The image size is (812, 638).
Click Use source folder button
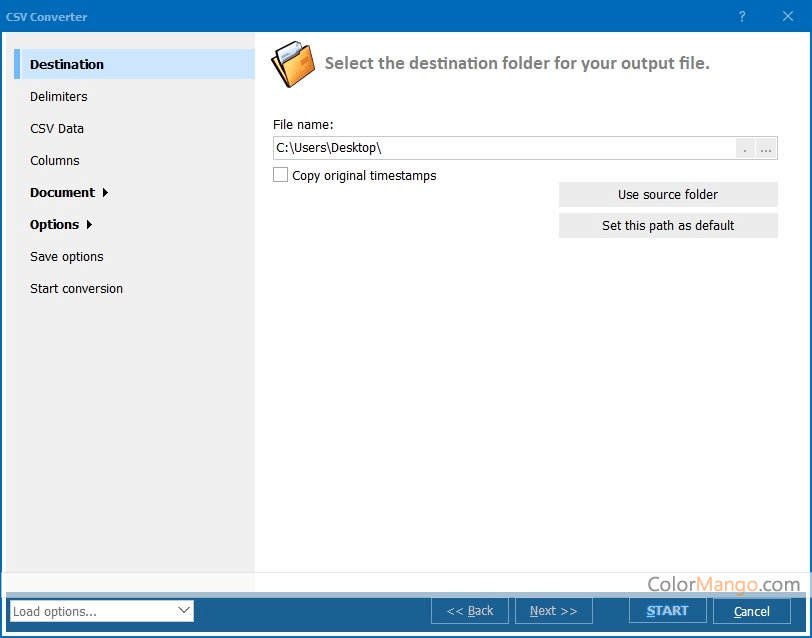[x=668, y=195]
